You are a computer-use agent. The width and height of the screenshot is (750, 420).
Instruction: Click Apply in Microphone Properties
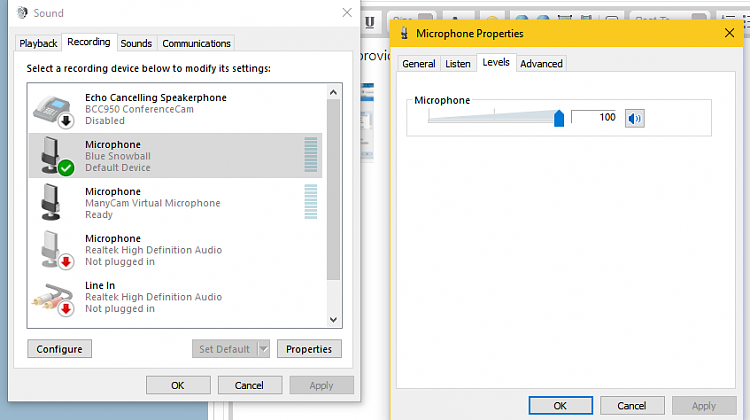[x=704, y=406]
